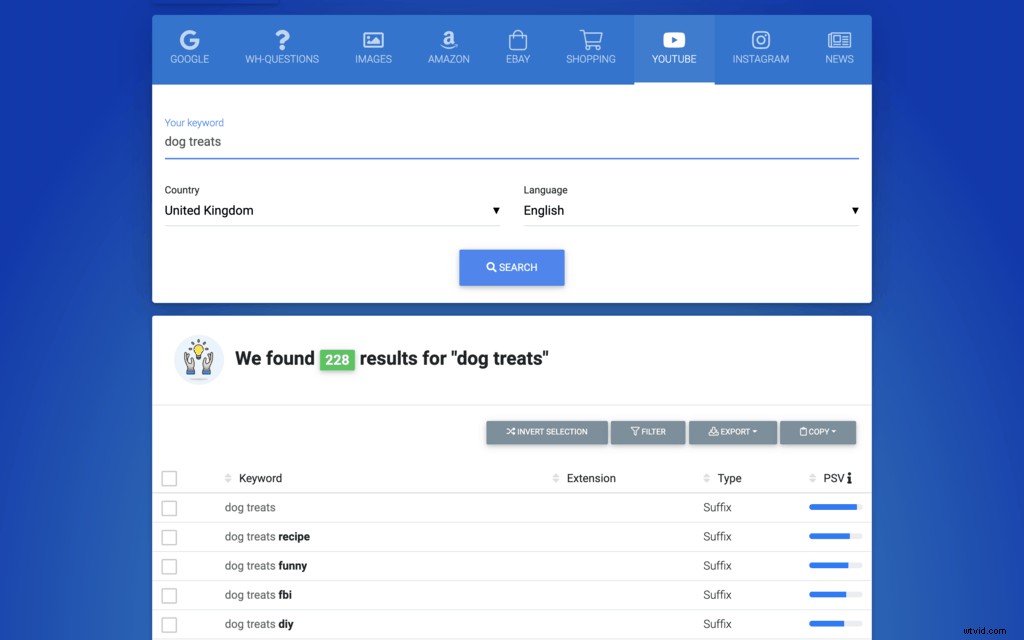This screenshot has height=640, width=1024.
Task: Open the Images search icon
Action: pyautogui.click(x=373, y=40)
